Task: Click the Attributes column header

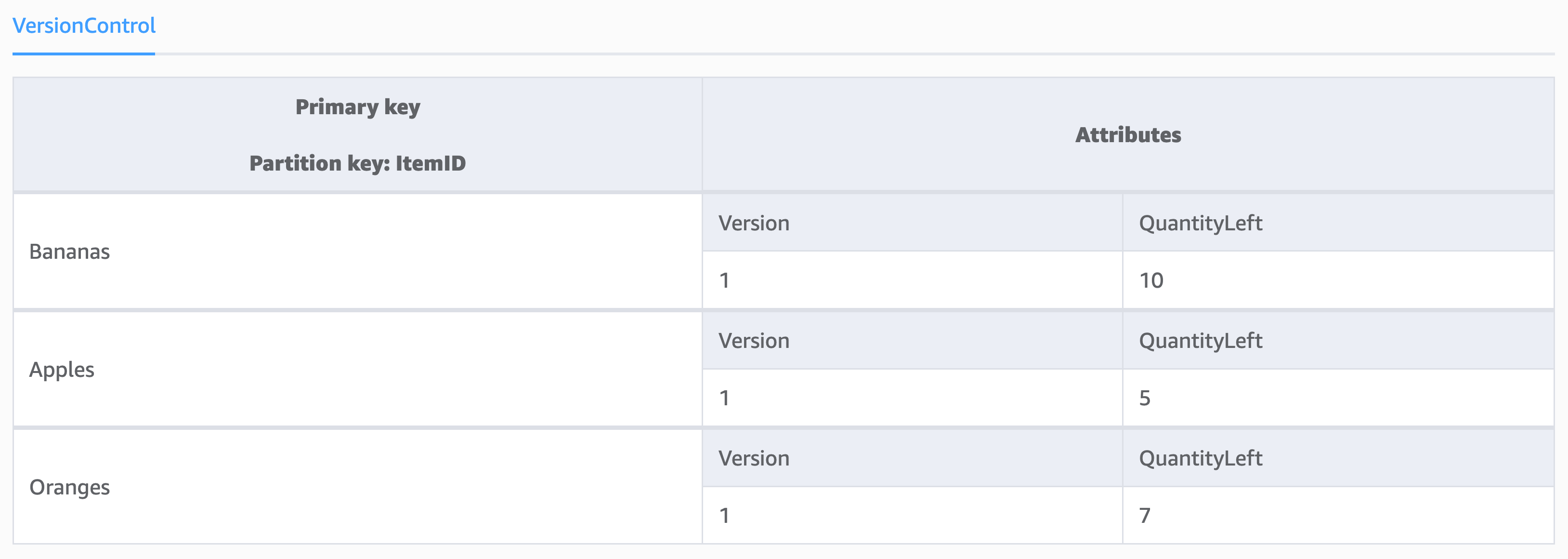Action: (x=1129, y=135)
